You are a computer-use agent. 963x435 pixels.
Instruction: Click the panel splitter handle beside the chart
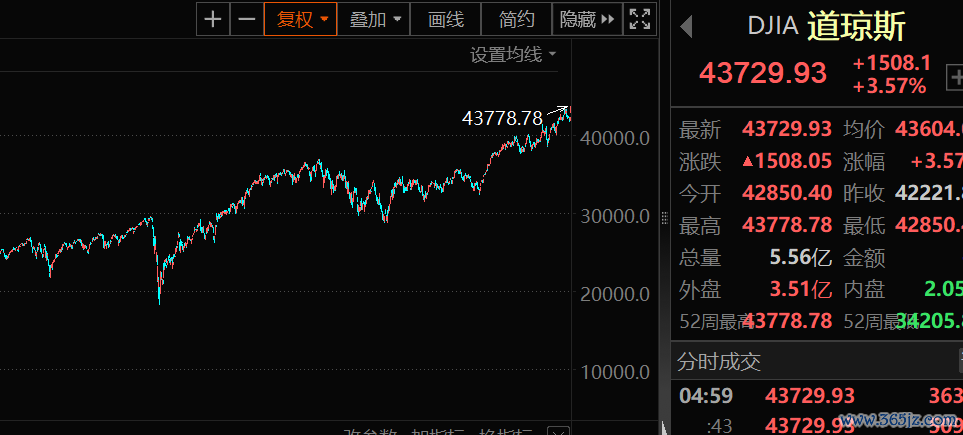(664, 217)
